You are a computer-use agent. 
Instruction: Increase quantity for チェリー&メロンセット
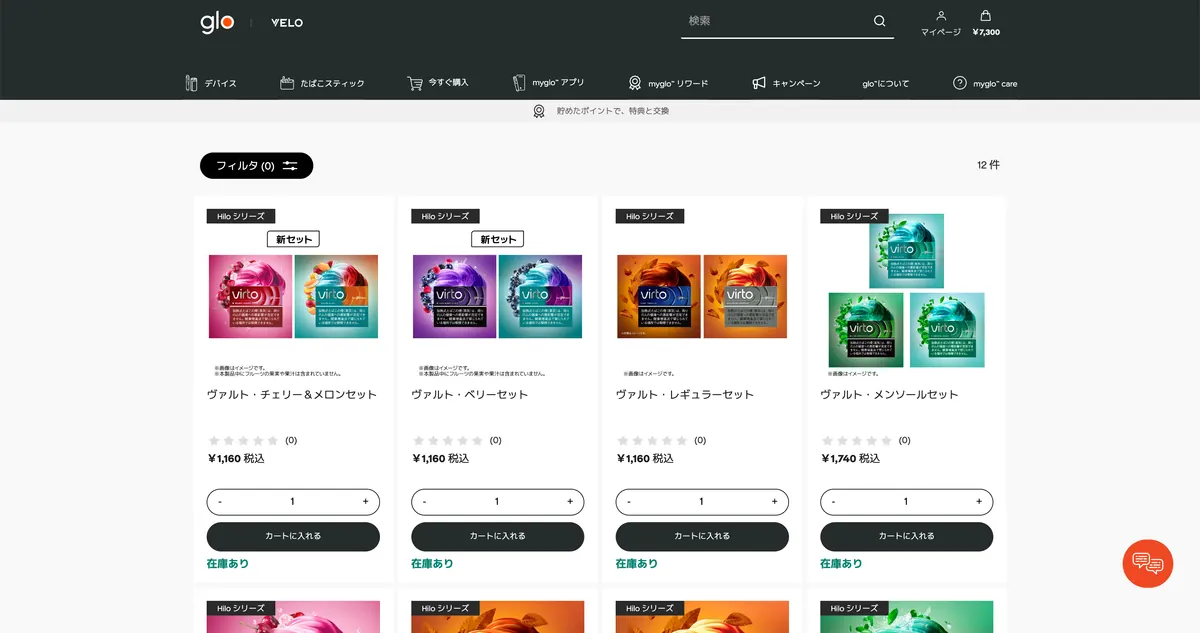(365, 502)
